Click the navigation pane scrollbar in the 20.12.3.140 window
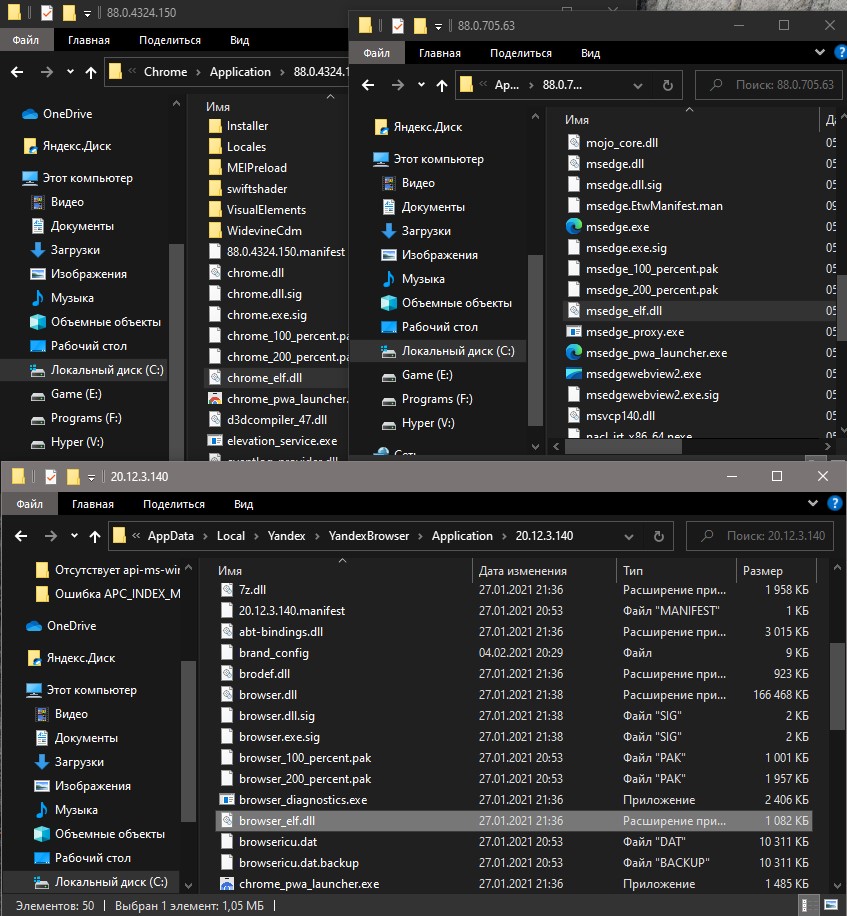847x916 pixels. click(188, 741)
